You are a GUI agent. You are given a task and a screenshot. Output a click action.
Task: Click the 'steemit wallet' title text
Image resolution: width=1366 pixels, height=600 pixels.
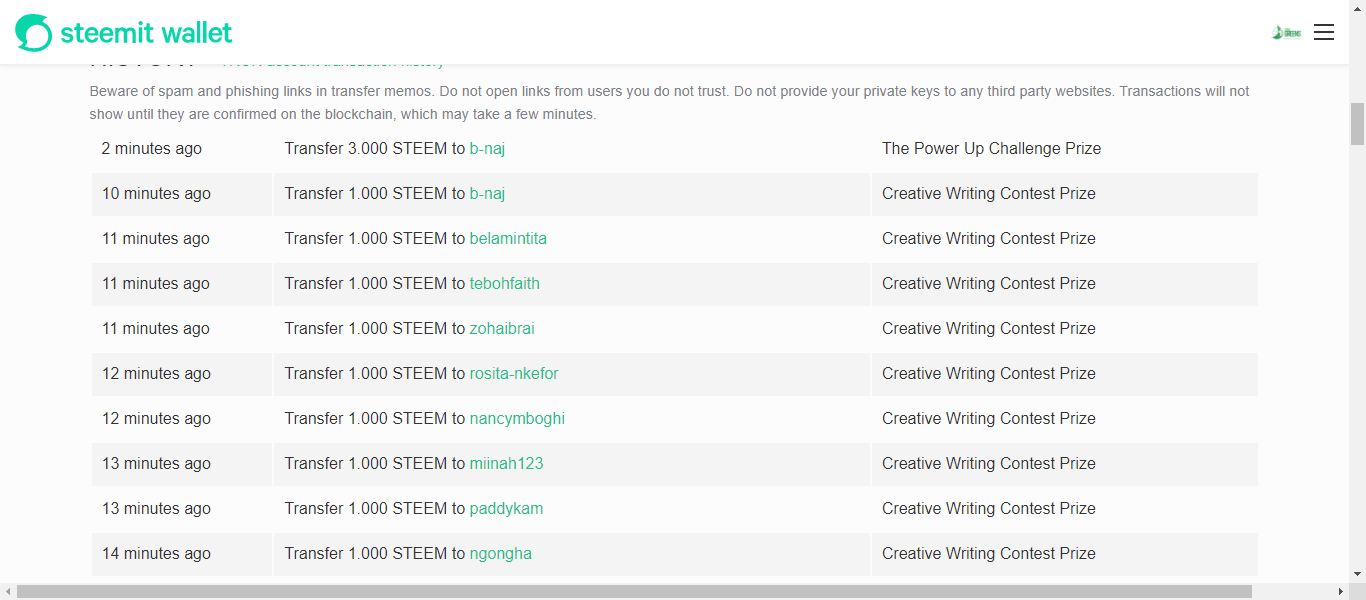coord(146,32)
